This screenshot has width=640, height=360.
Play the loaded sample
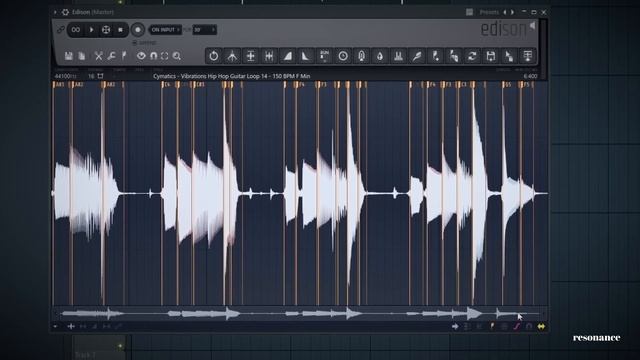tap(91, 30)
